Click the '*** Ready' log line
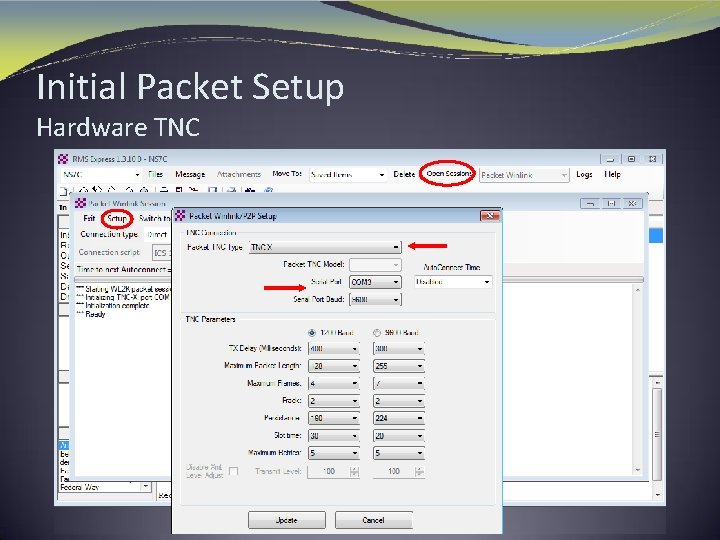Viewport: 720px width, 540px height. click(91, 314)
